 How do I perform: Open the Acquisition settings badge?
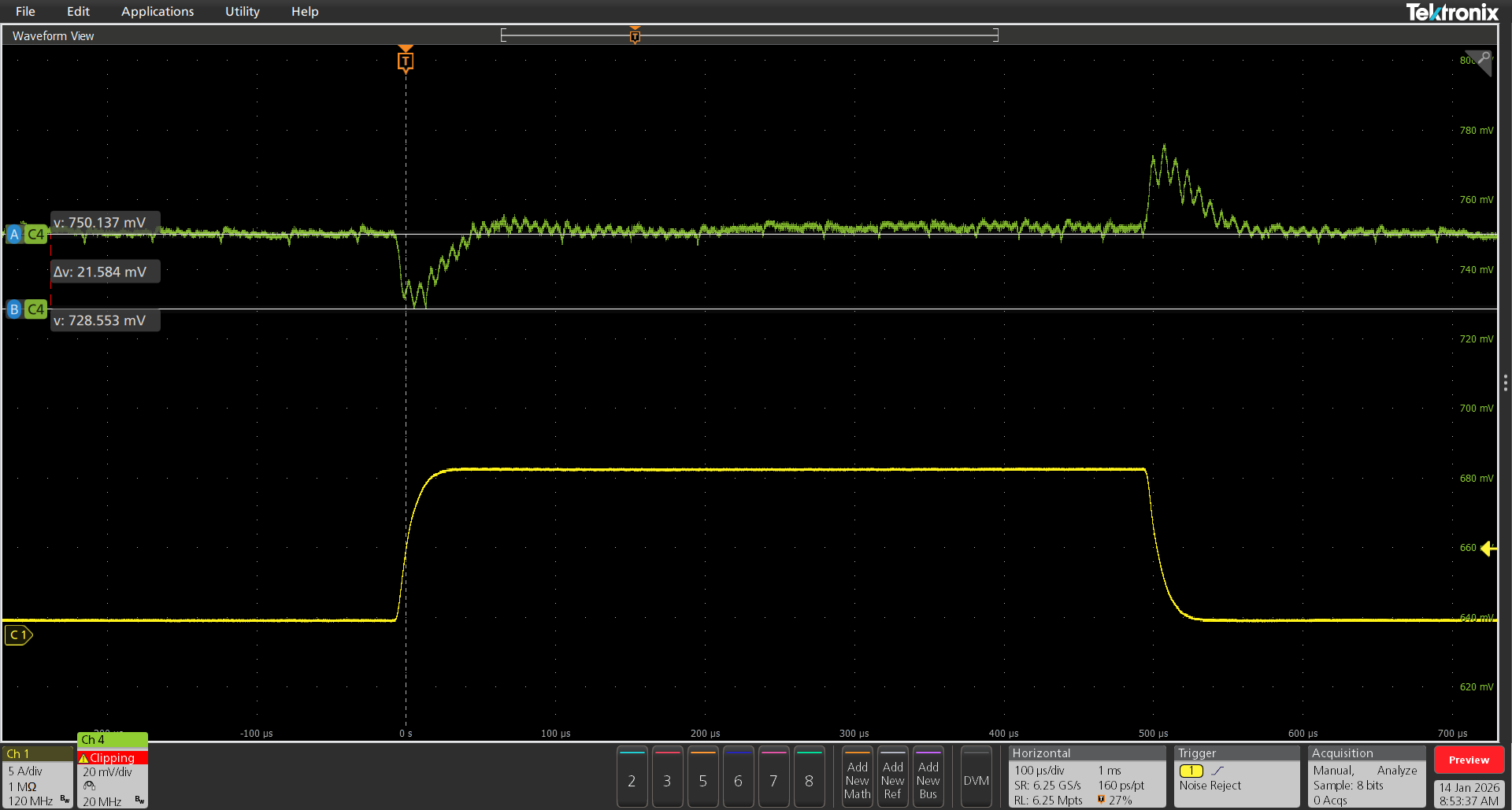pyautogui.click(x=1366, y=777)
